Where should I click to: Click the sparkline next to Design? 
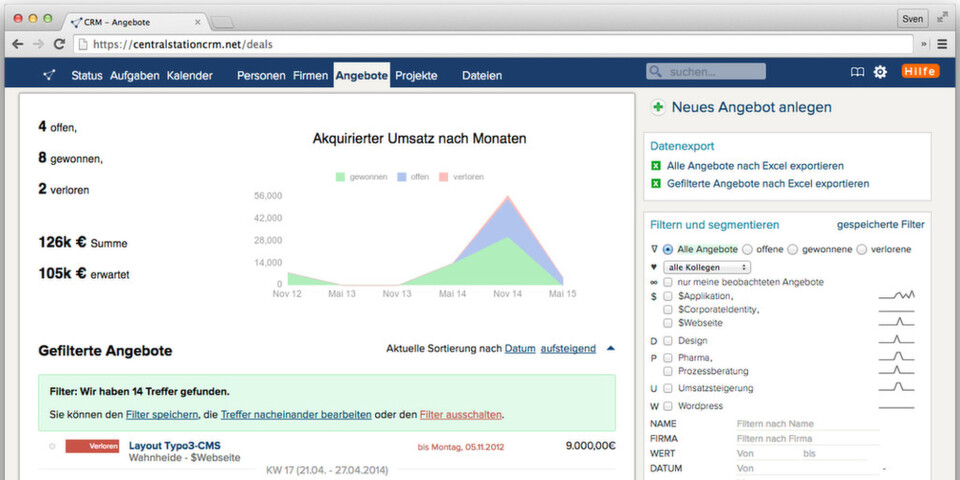click(x=896, y=340)
